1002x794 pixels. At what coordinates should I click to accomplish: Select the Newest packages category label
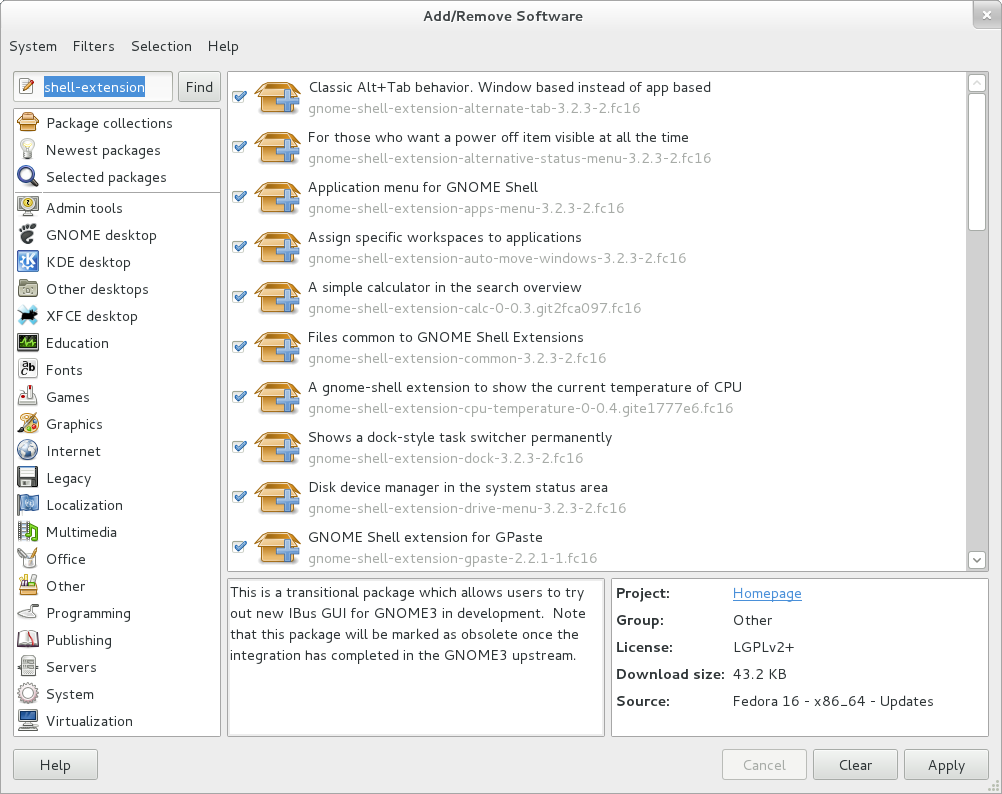pos(103,150)
